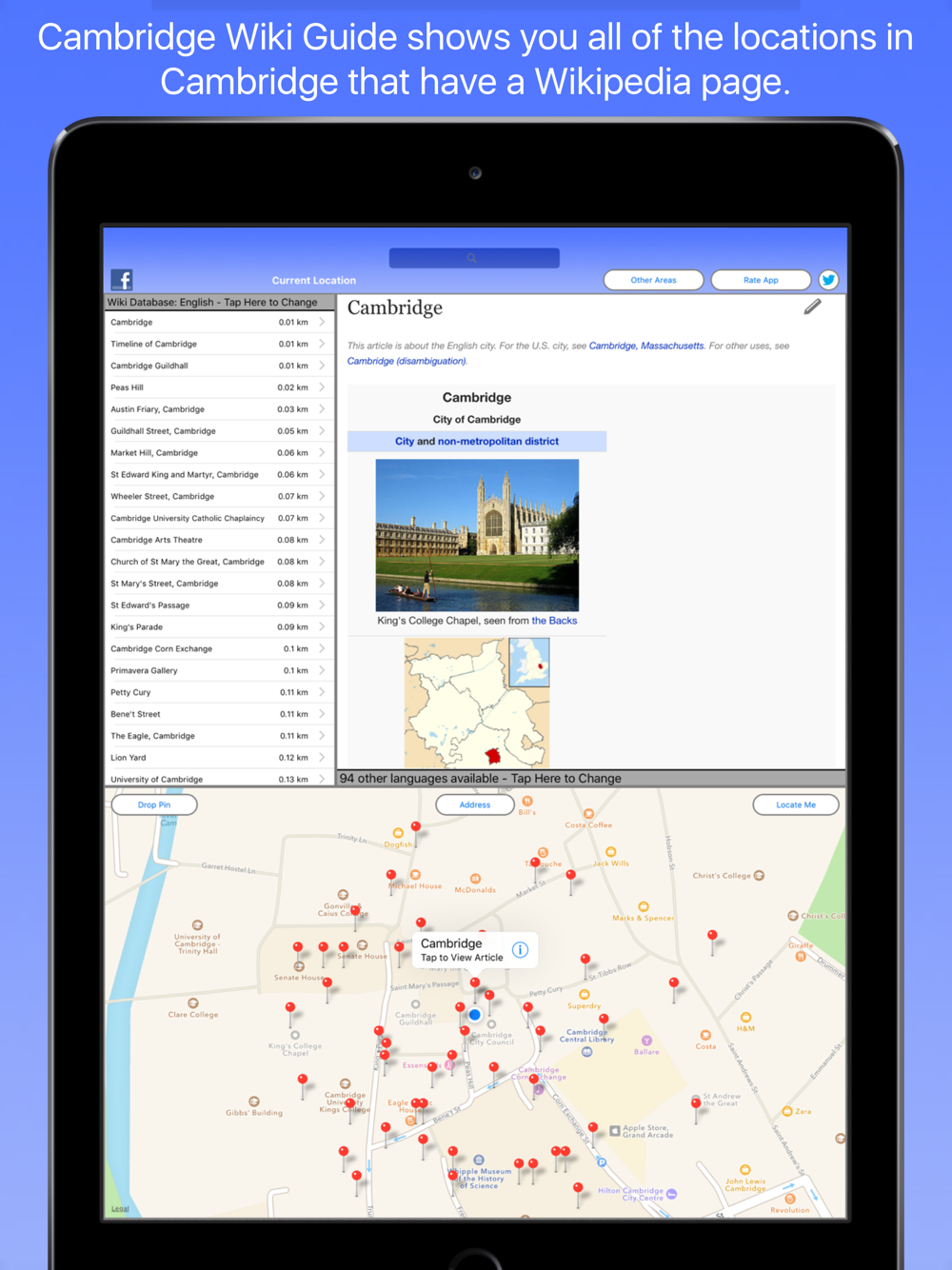Select the Cambridge Central Library marker
Image resolution: width=952 pixels, height=1270 pixels.
coord(586,1052)
